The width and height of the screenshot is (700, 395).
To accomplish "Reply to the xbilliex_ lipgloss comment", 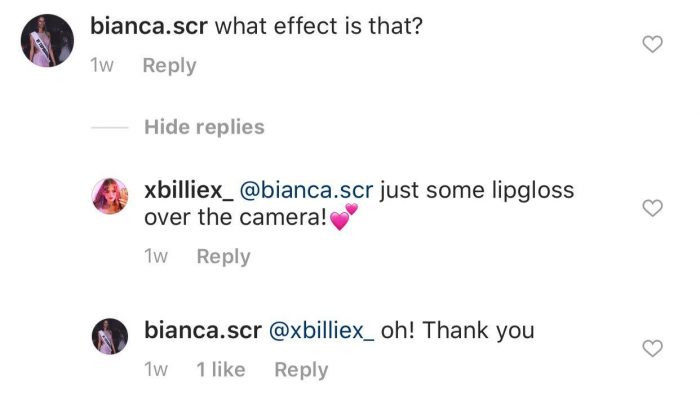I will [x=223, y=257].
